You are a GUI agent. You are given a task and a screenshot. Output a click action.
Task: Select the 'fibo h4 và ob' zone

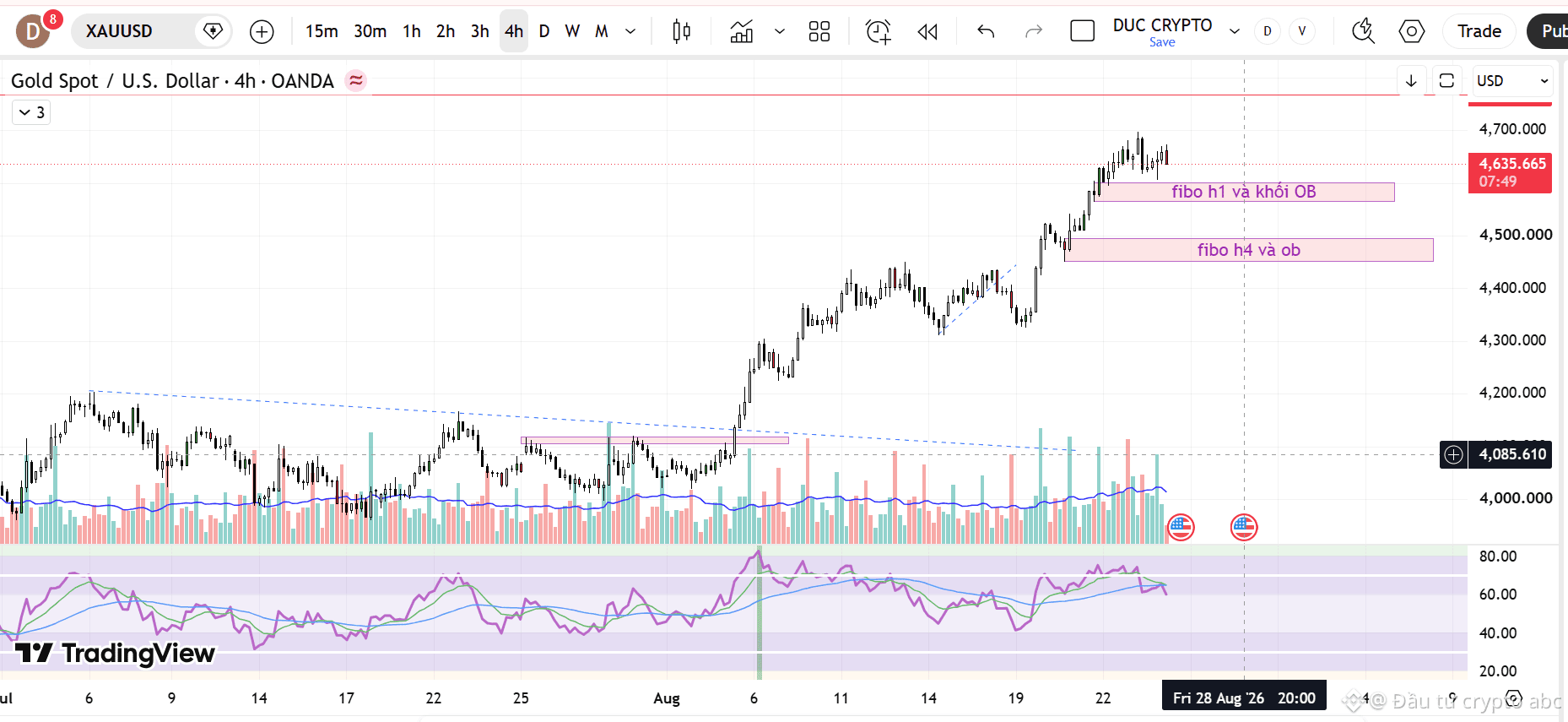click(x=1249, y=250)
